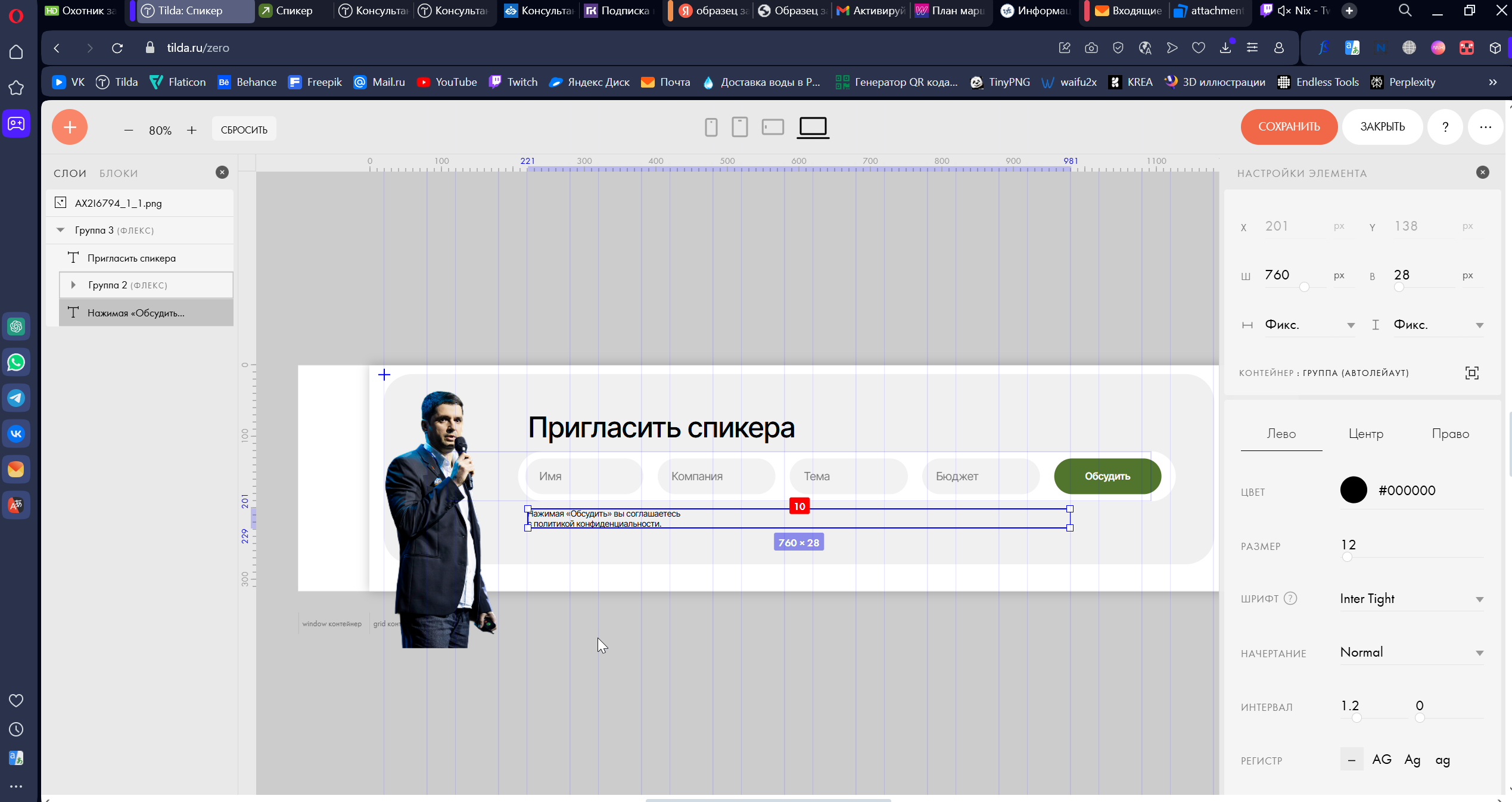Viewport: 1512px width, 802px height.
Task: Open the Behance bookmark
Action: (247, 82)
